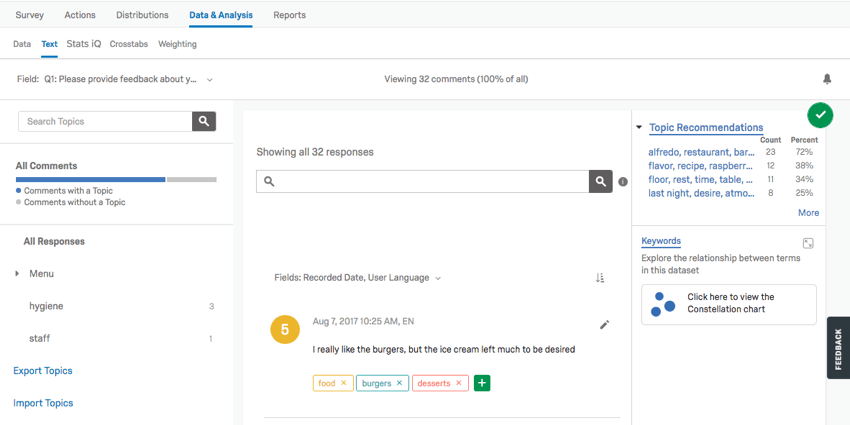Collapse the Topic Recommendations section
The width and height of the screenshot is (850, 425).
[639, 128]
